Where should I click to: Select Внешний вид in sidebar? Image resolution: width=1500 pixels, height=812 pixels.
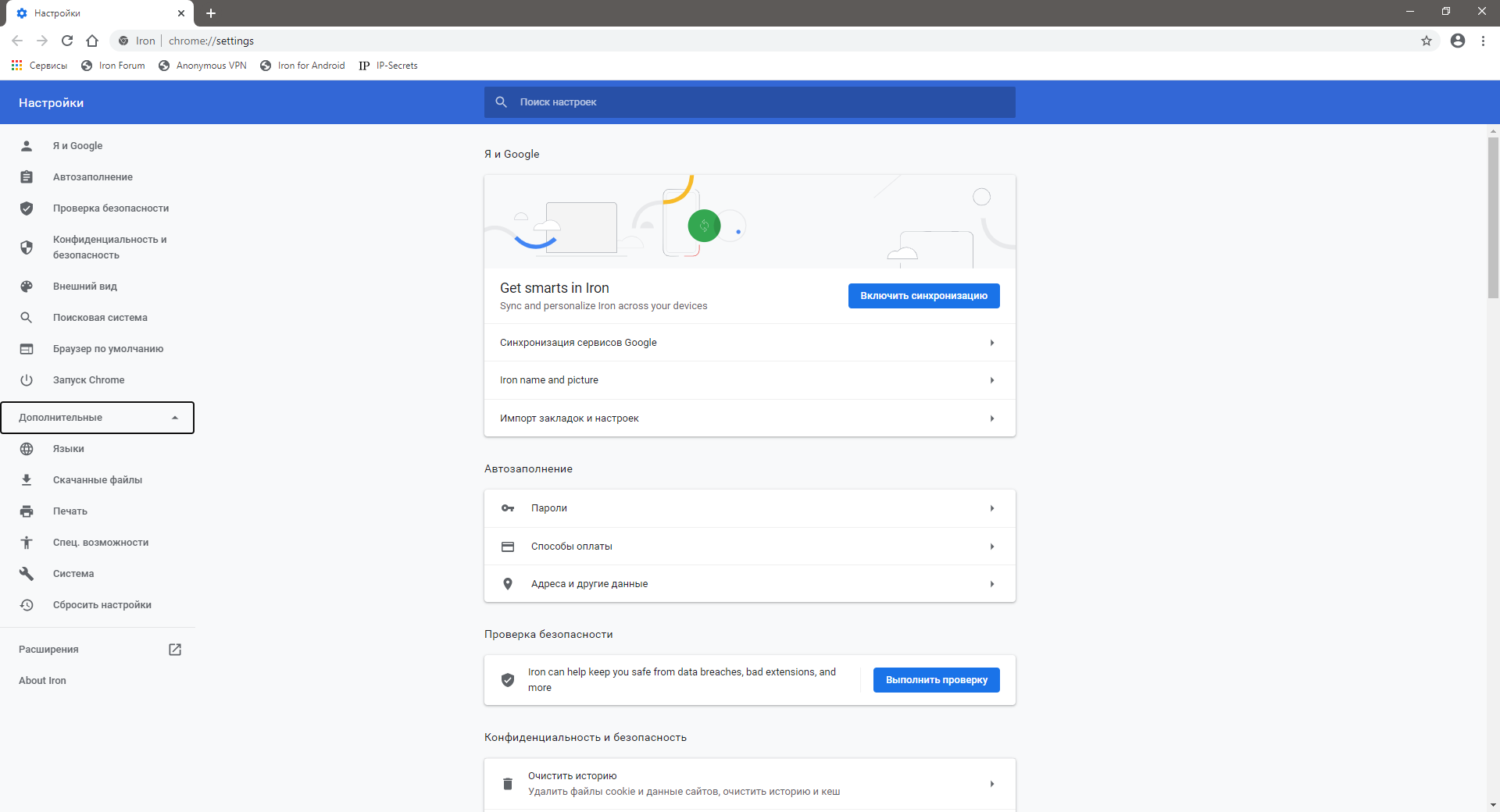(x=85, y=287)
